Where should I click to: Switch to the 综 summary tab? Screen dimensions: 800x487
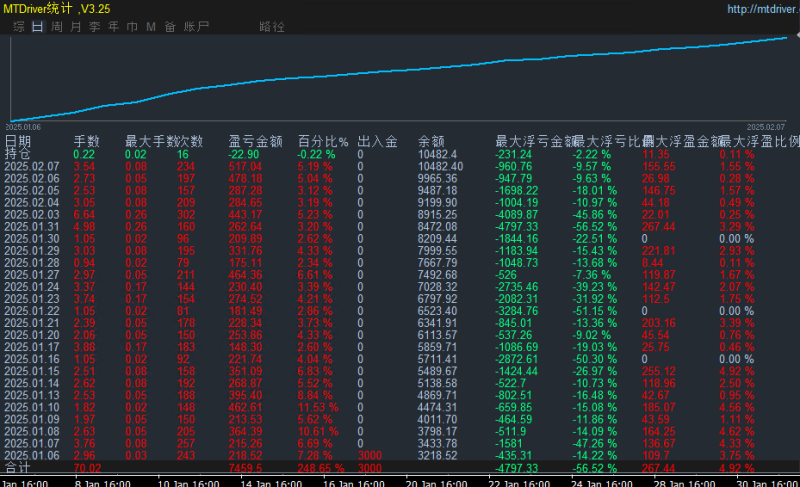(19, 27)
